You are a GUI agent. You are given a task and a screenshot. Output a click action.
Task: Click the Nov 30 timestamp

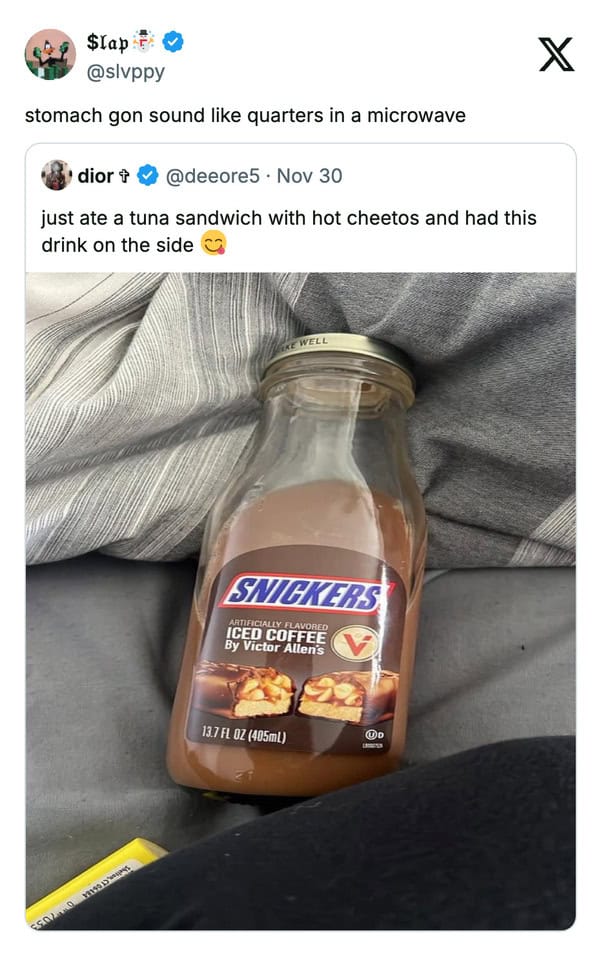pyautogui.click(x=309, y=176)
